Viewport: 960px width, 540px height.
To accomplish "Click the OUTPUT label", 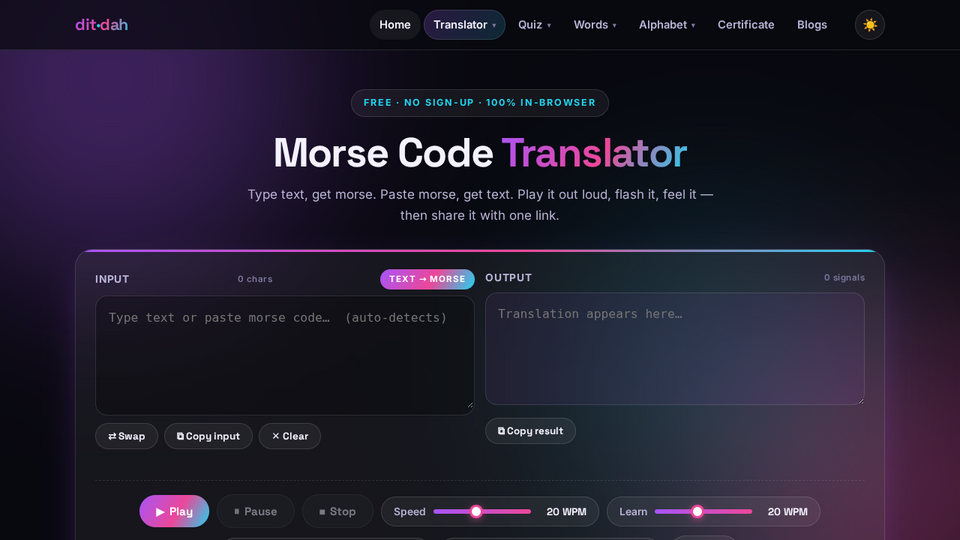I will pyautogui.click(x=508, y=278).
